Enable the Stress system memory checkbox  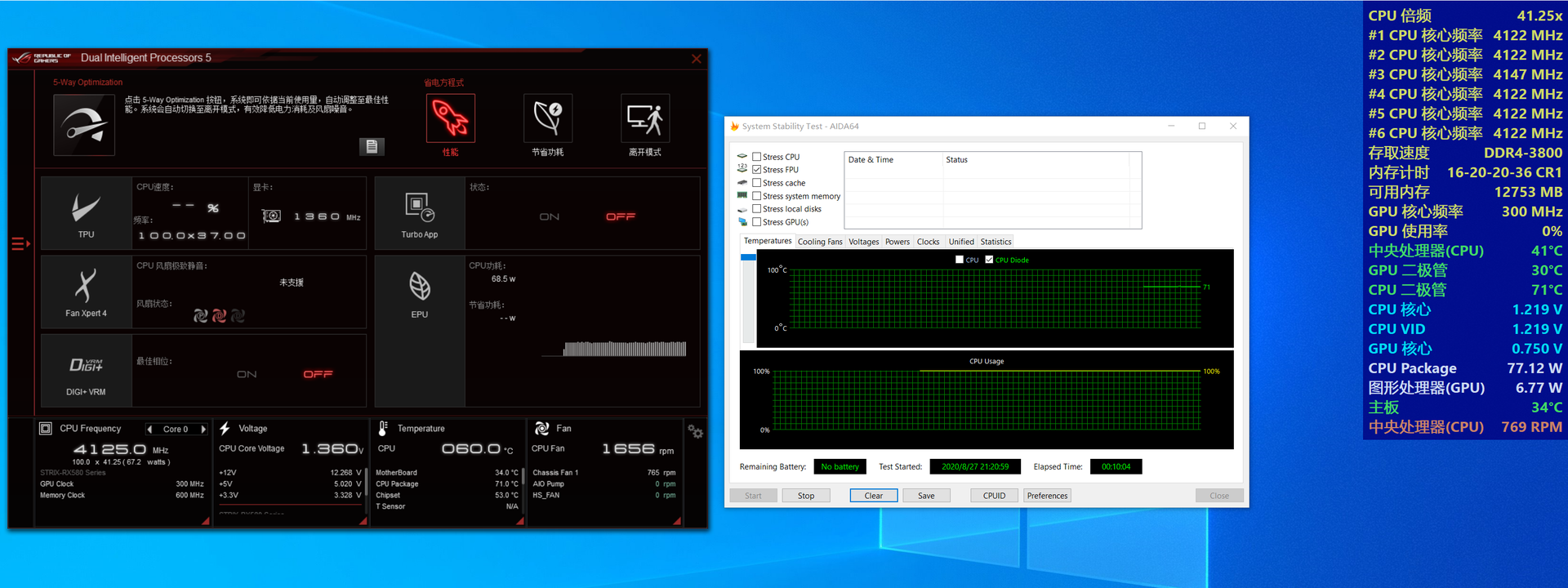click(756, 196)
